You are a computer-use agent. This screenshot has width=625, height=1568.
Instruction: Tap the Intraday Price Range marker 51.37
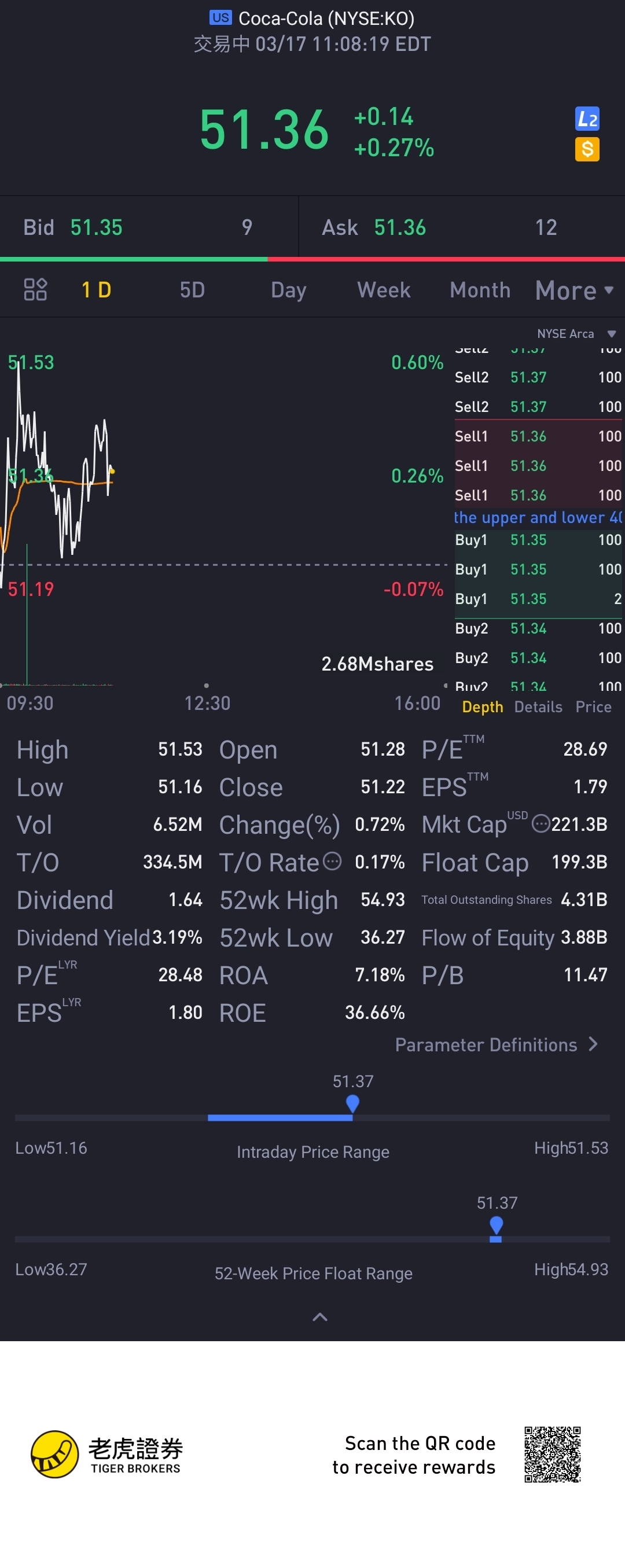click(352, 1103)
